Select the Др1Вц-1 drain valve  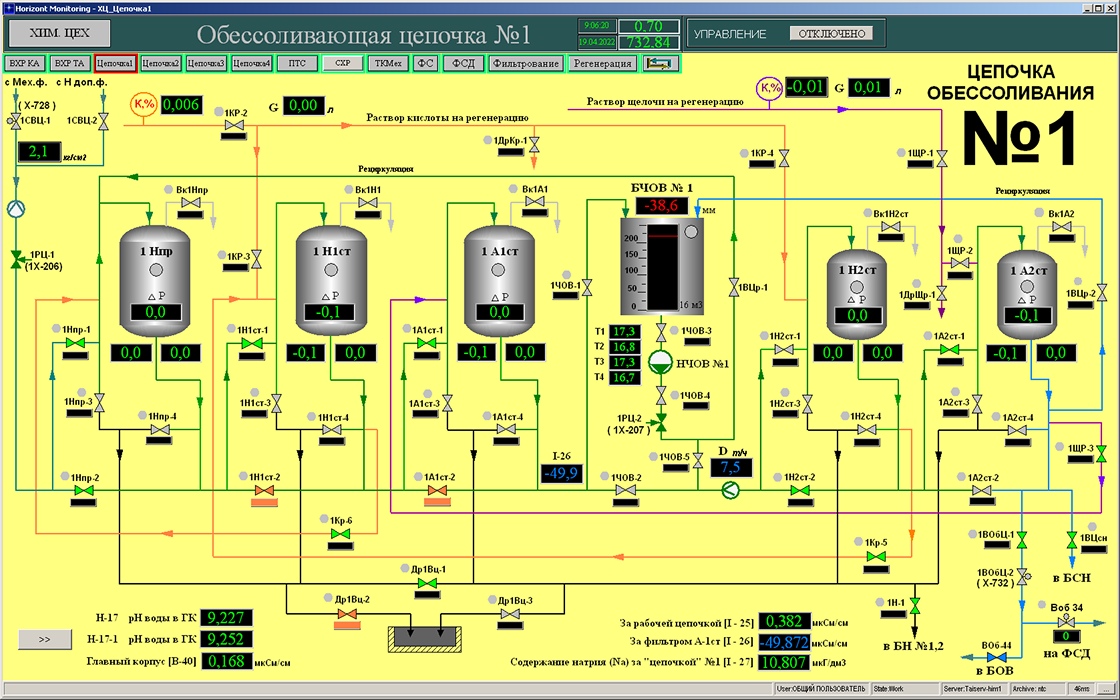point(427,583)
